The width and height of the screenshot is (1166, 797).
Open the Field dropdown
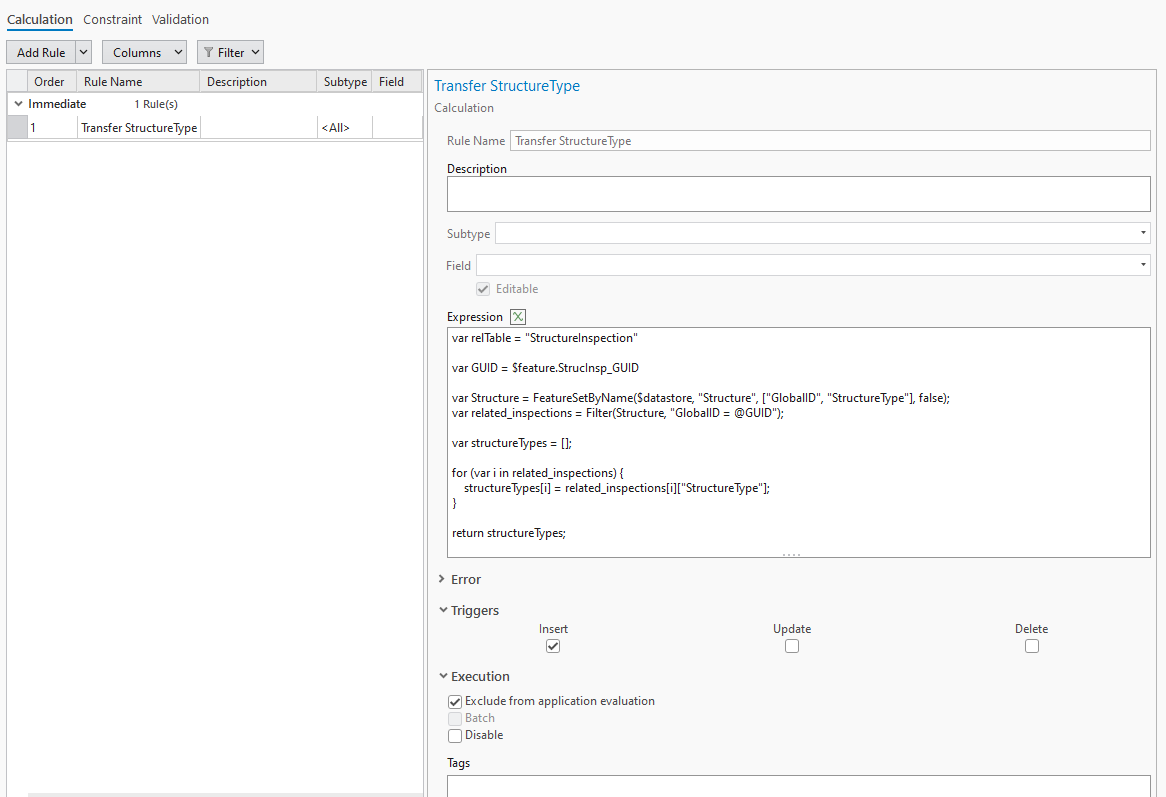pos(1141,265)
